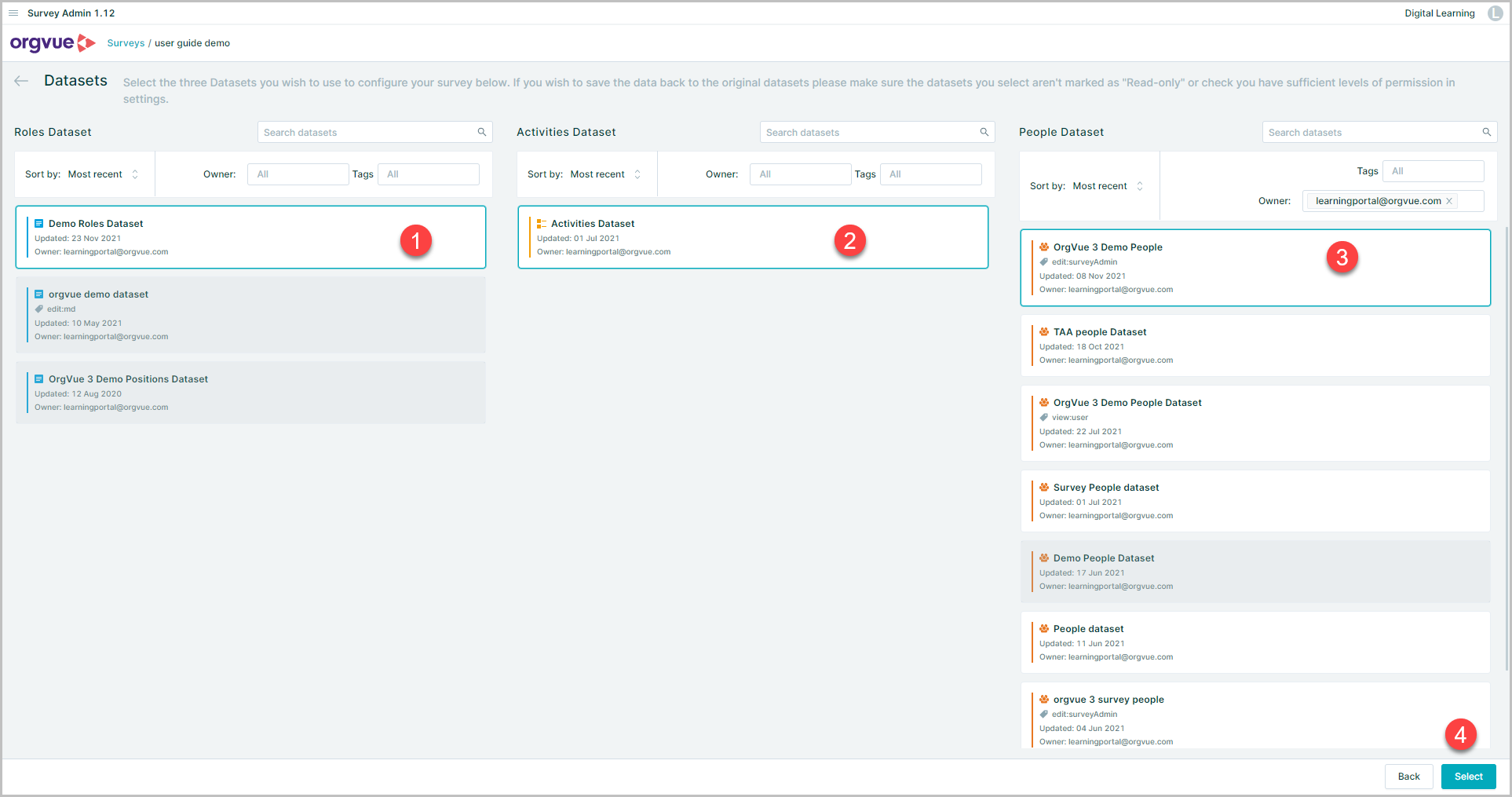Click the TAA people Dataset icon

point(1044,331)
